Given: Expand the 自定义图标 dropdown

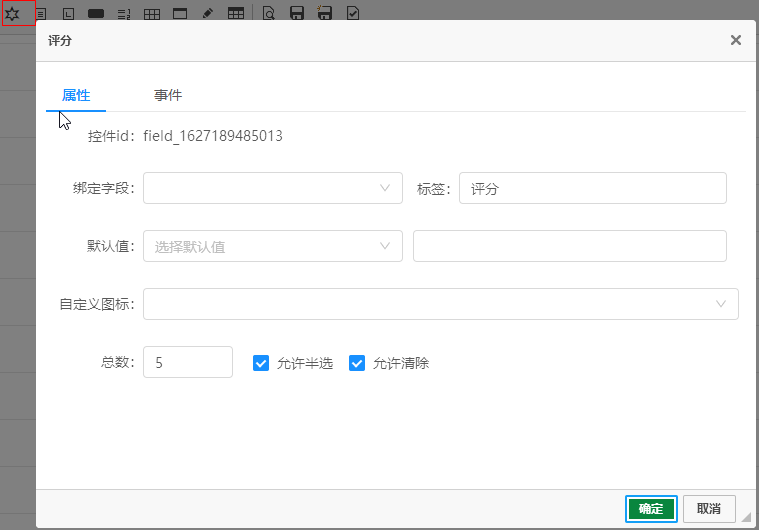Looking at the screenshot, I should click(x=440, y=304).
